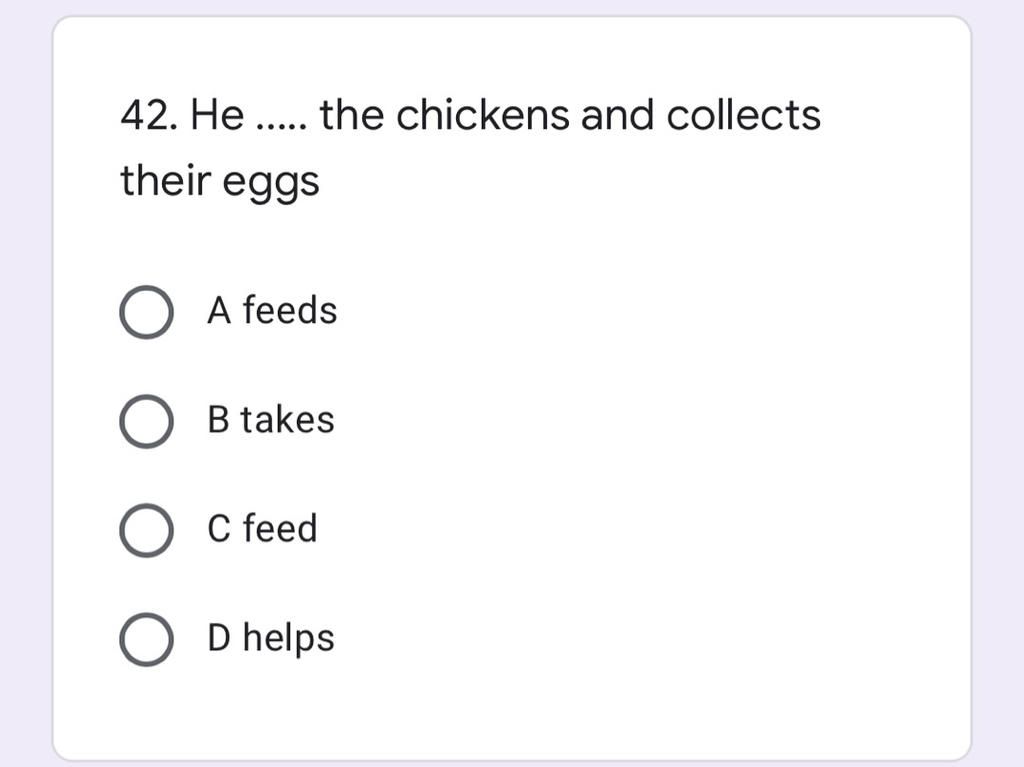The height and width of the screenshot is (767, 1024).
Task: Click the word 'feed' in option C
Action: (x=280, y=528)
